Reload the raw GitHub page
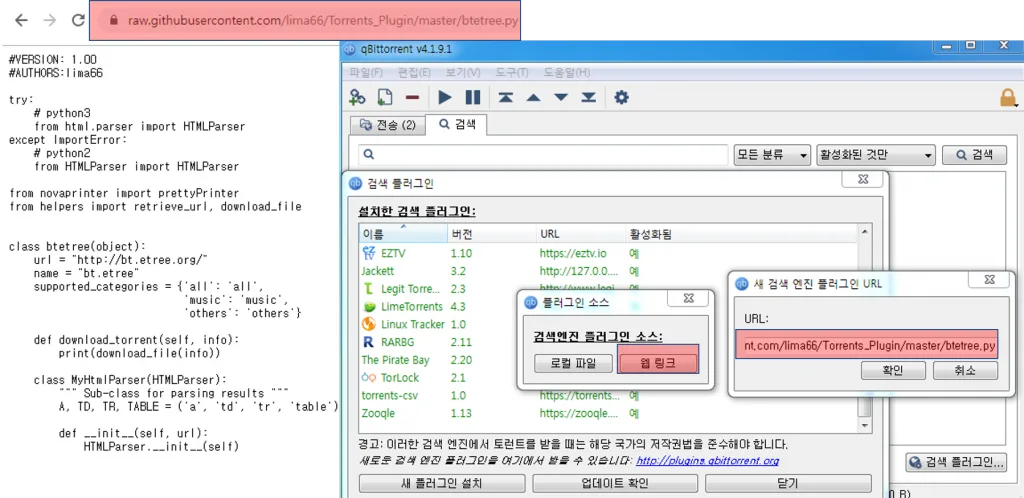1024x498 pixels. (x=78, y=20)
